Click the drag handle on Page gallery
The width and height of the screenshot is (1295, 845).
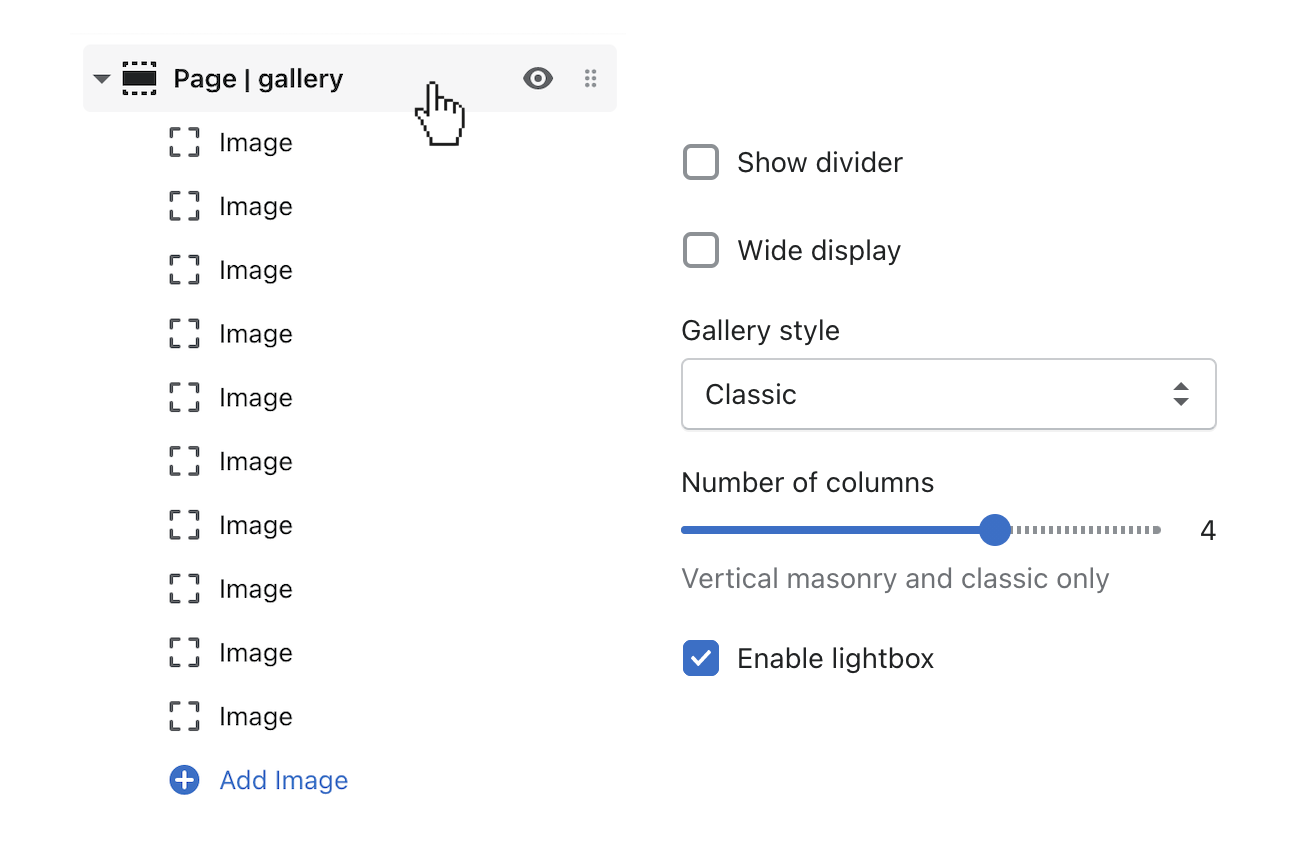tap(590, 78)
